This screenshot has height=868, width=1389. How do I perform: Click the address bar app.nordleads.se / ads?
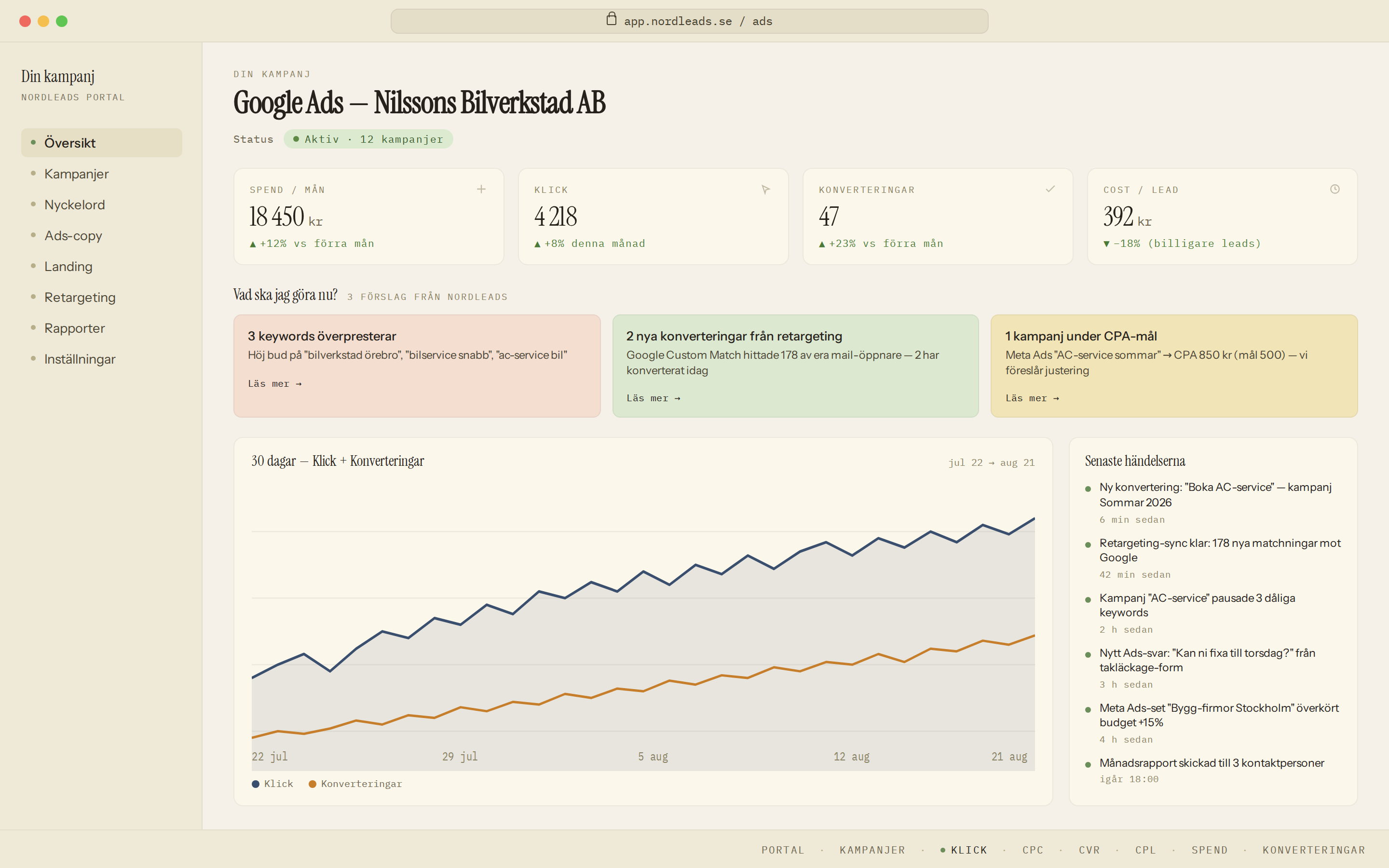click(689, 21)
